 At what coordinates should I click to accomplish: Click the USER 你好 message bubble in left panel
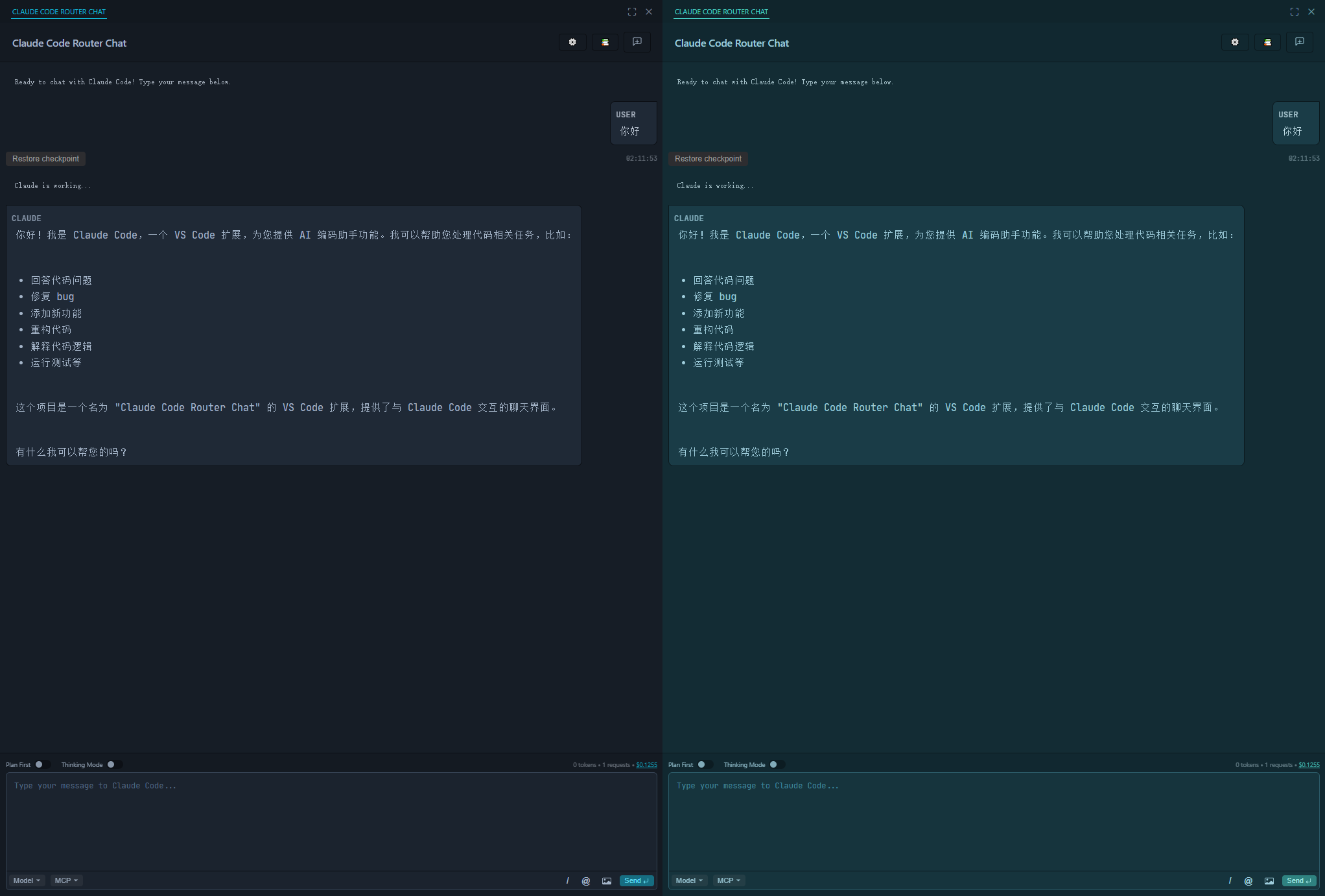pyautogui.click(x=633, y=123)
